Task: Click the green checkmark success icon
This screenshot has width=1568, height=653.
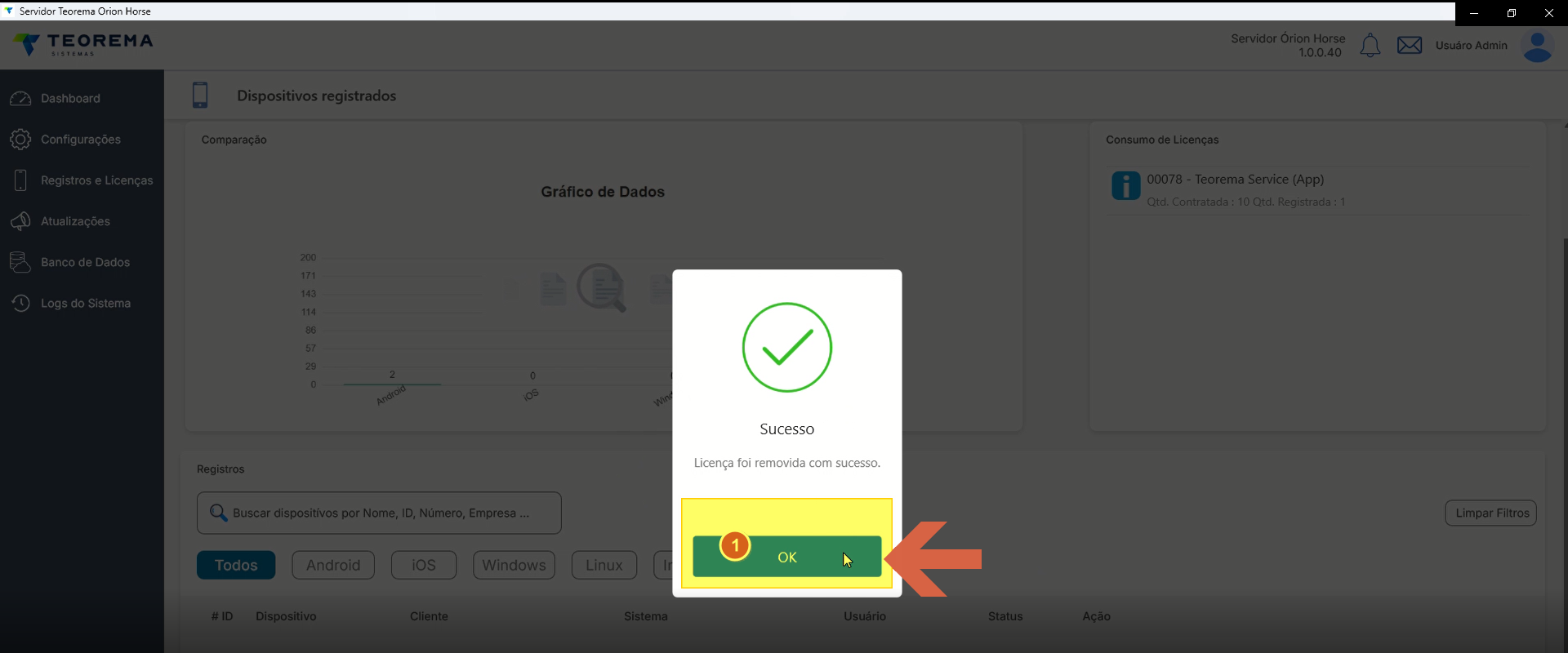Action: point(787,347)
